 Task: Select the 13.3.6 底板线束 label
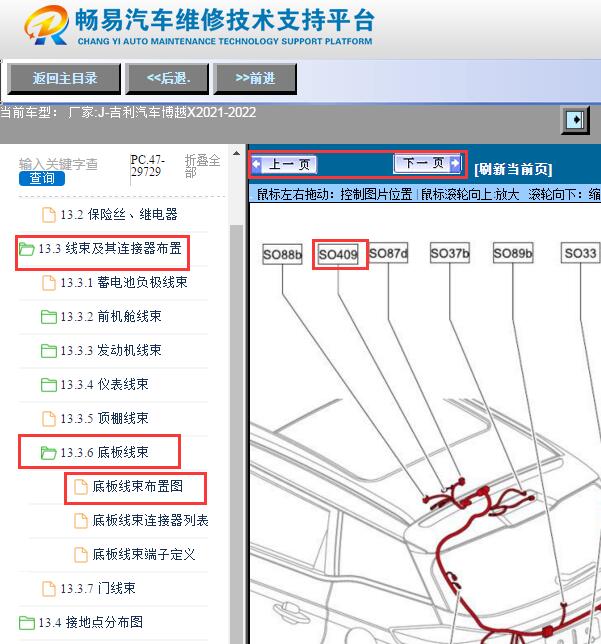(104, 453)
